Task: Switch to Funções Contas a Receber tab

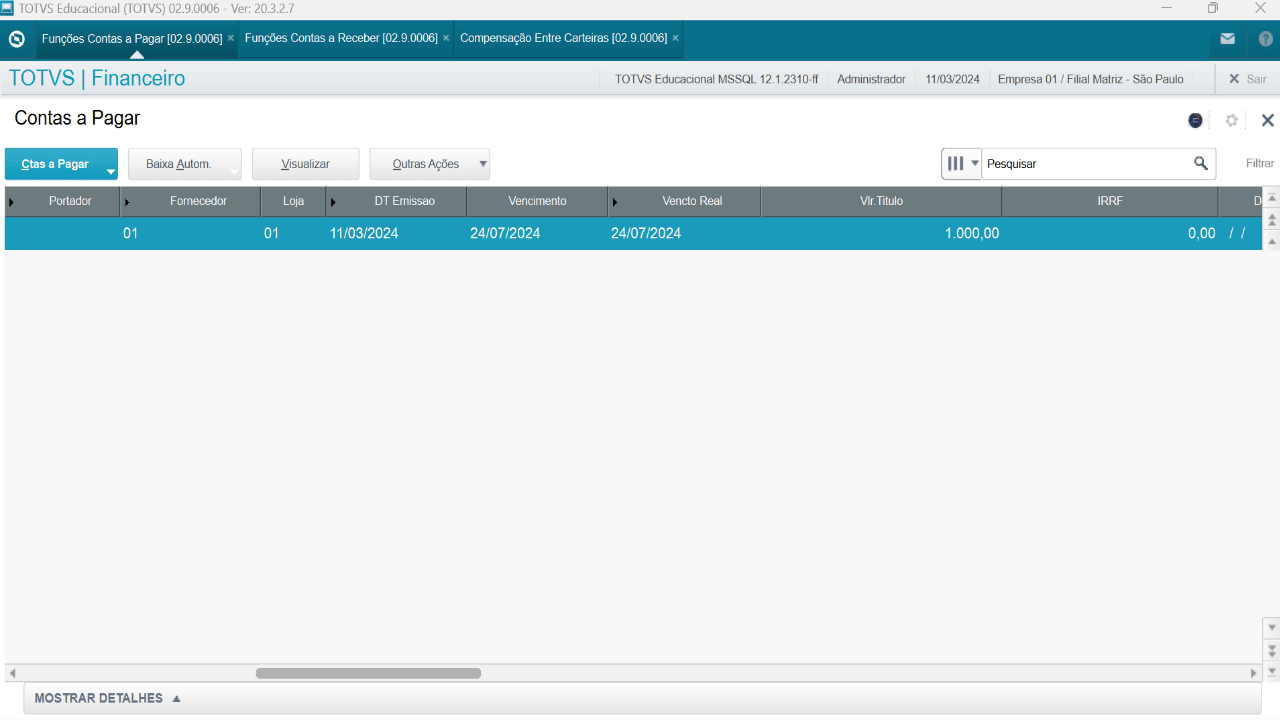Action: [341, 38]
